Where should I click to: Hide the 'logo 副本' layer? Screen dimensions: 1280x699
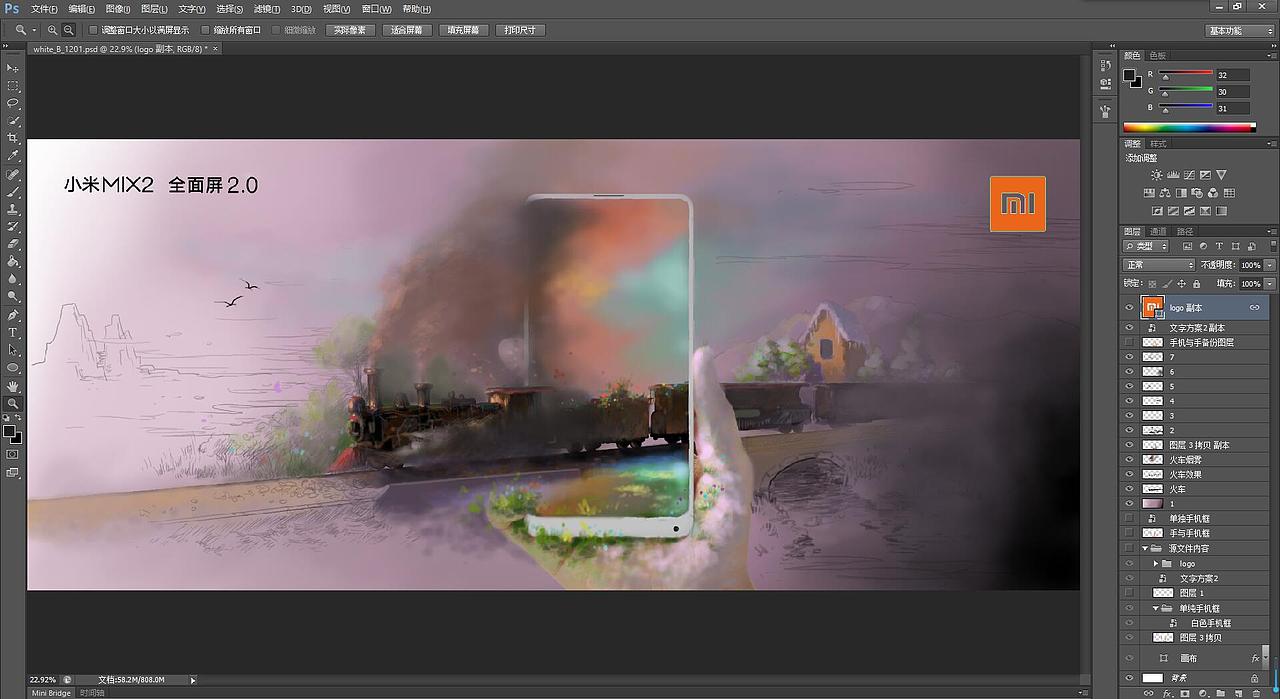(x=1129, y=308)
